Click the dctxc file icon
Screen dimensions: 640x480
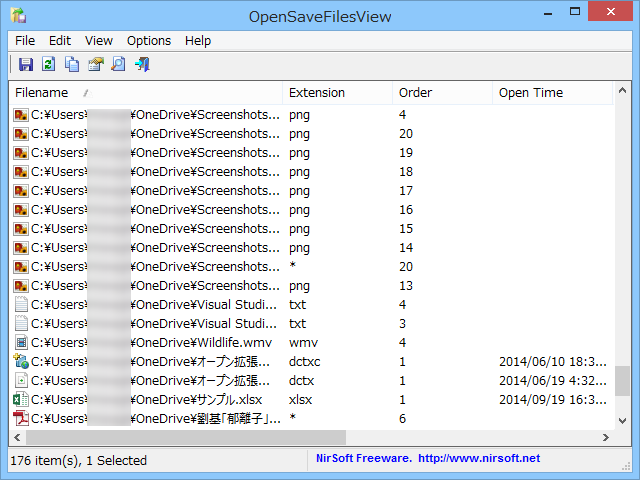(21, 361)
